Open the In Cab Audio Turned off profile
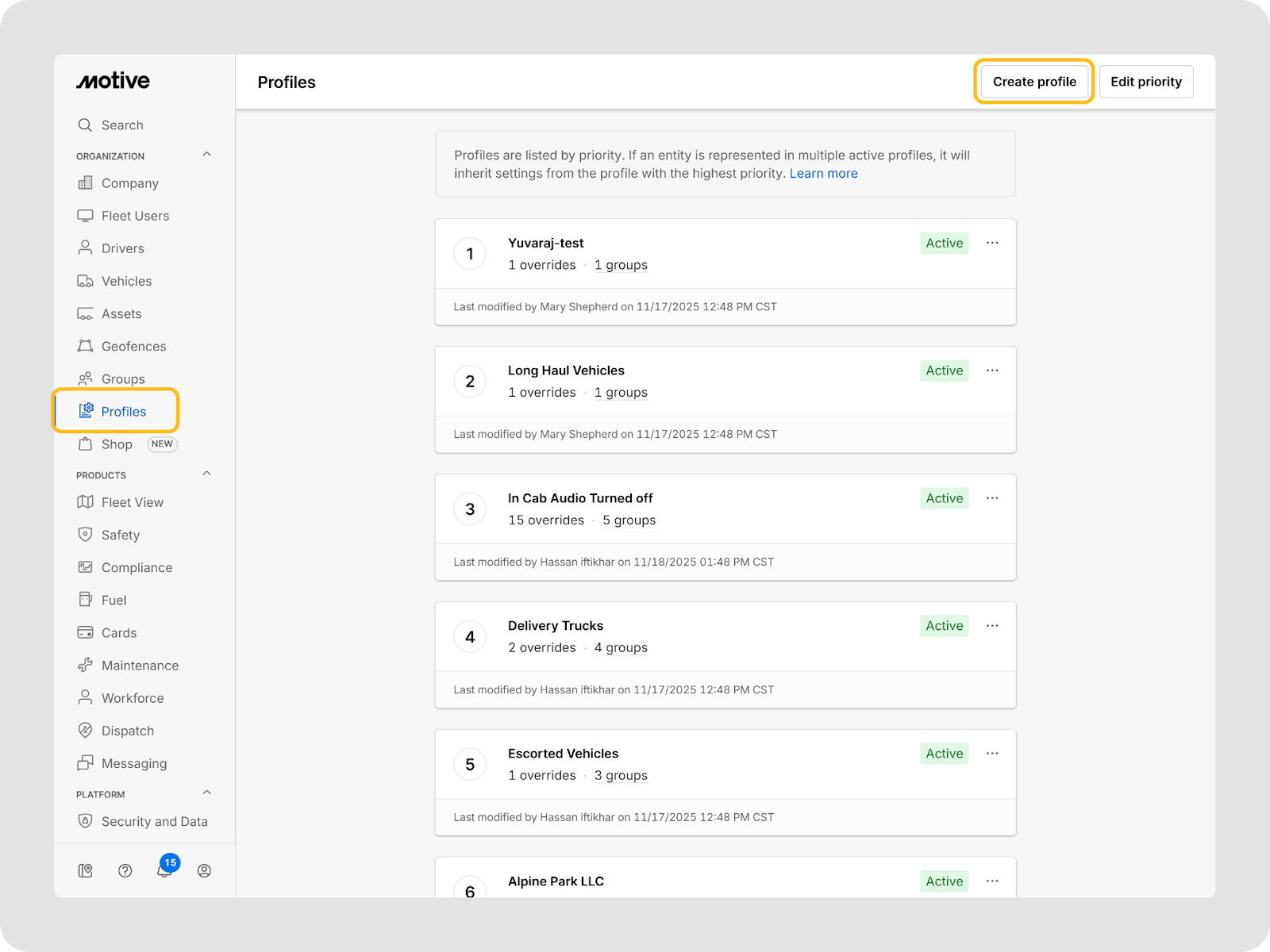 580,498
